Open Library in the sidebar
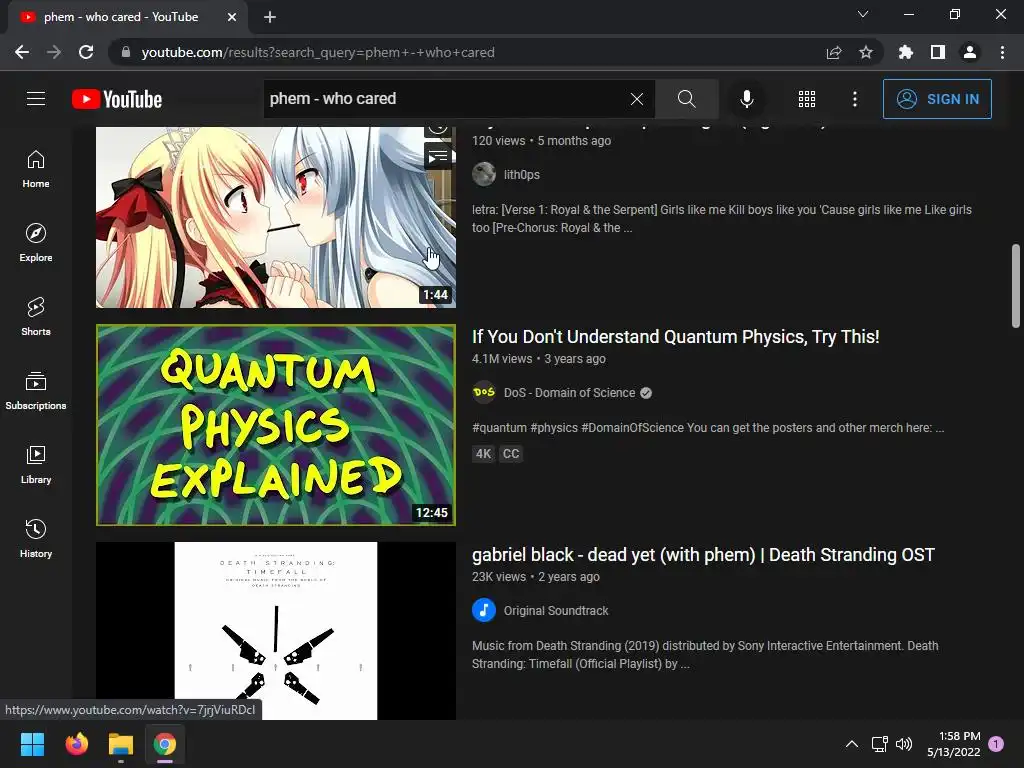Image resolution: width=1024 pixels, height=768 pixels. click(36, 464)
